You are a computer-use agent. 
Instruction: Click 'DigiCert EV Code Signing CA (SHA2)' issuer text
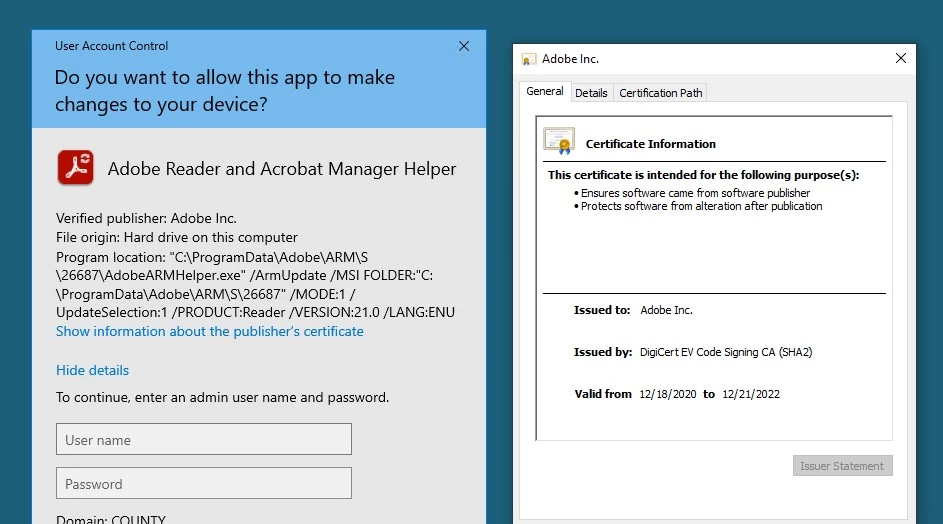point(726,352)
